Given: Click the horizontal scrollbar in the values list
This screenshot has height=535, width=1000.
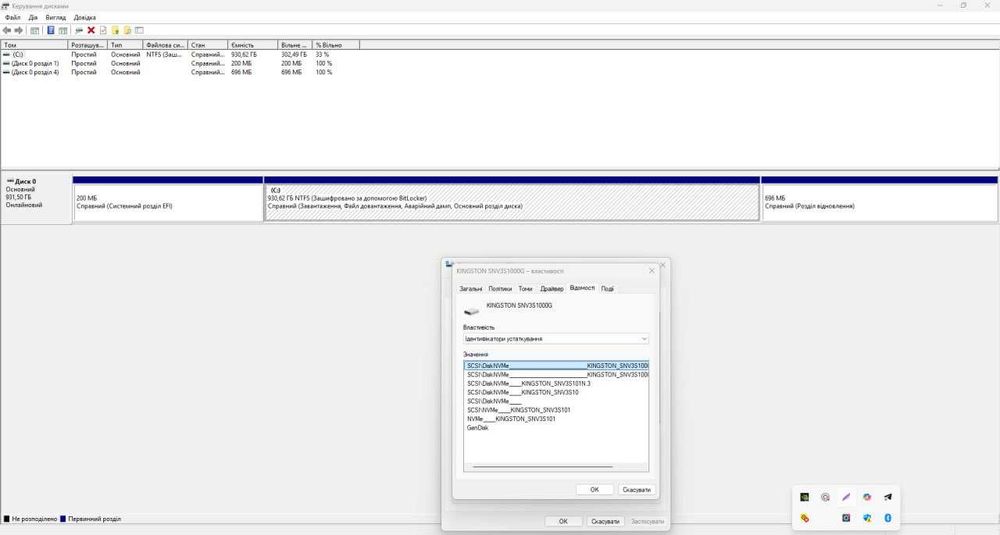Looking at the screenshot, I should [543, 467].
